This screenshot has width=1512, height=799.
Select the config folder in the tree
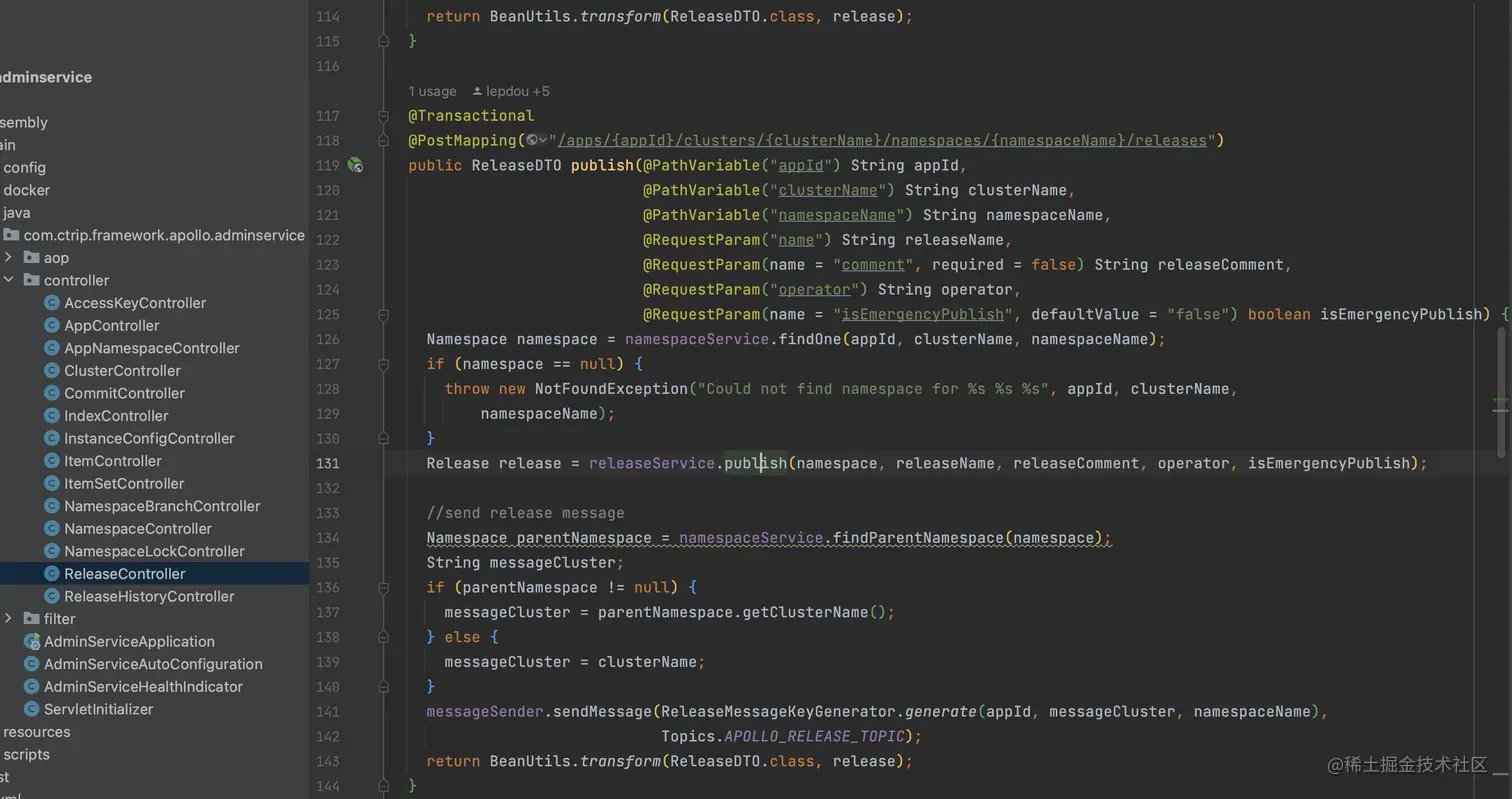(24, 167)
